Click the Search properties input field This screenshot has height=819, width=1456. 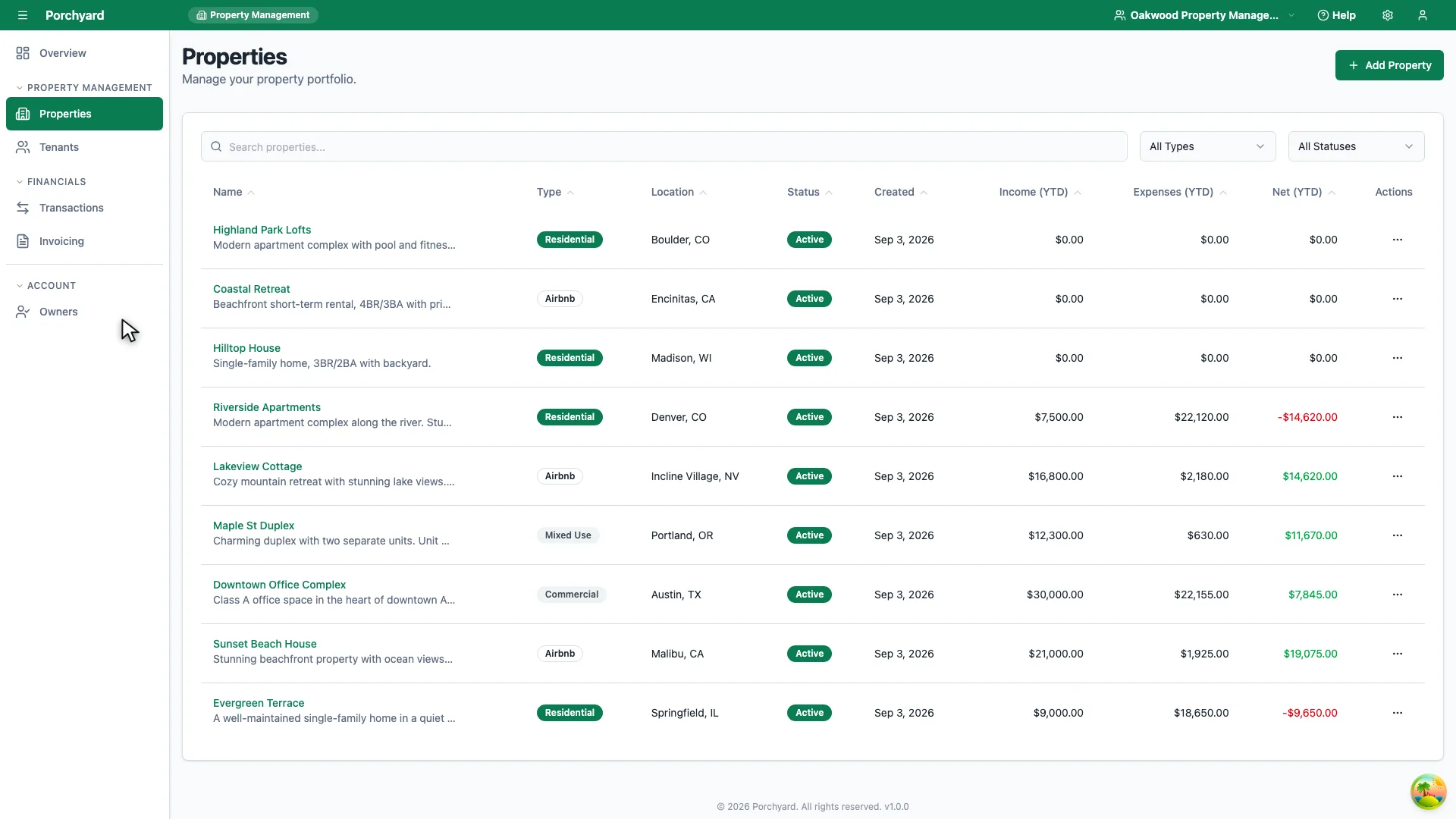point(664,146)
